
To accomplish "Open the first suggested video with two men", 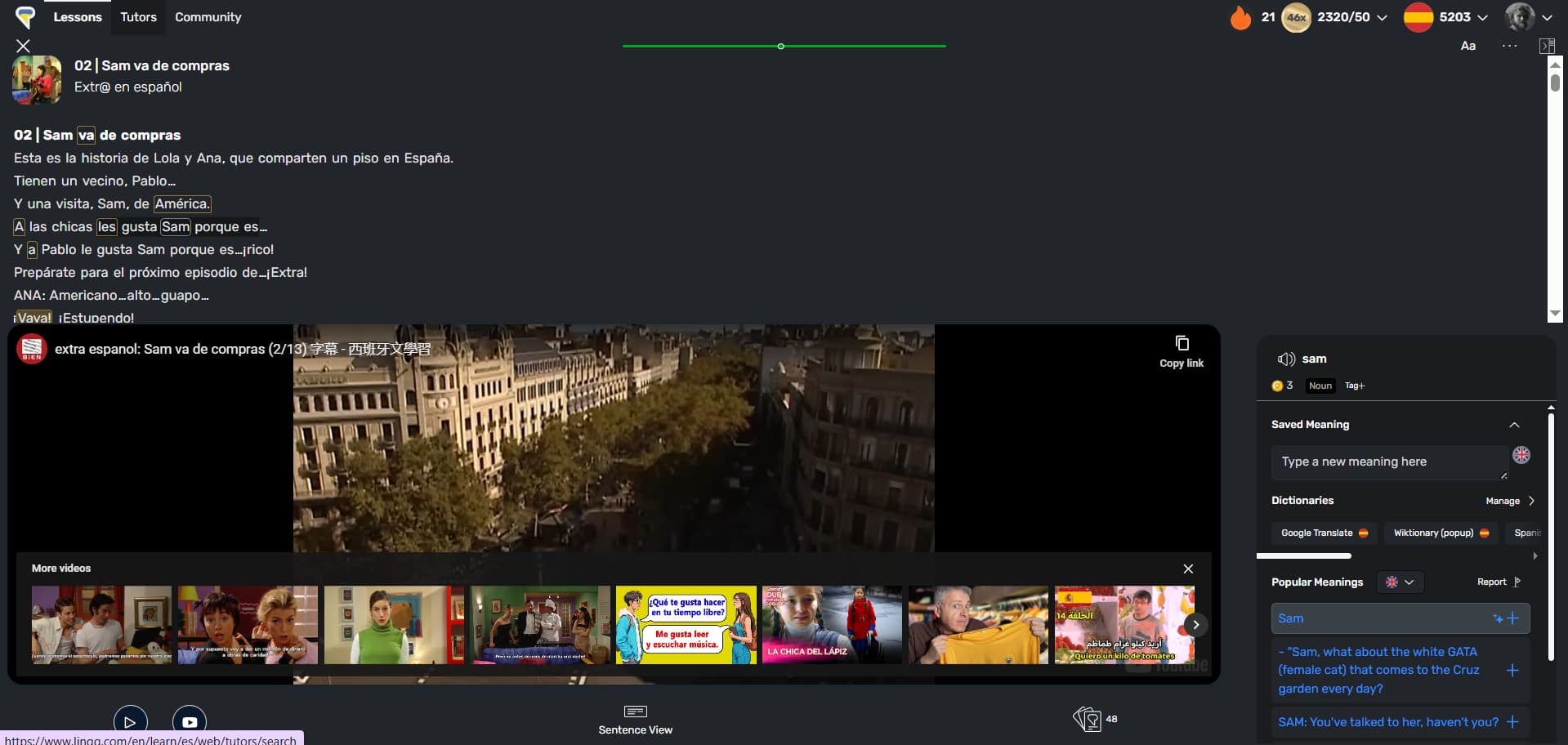I will pyautogui.click(x=101, y=624).
